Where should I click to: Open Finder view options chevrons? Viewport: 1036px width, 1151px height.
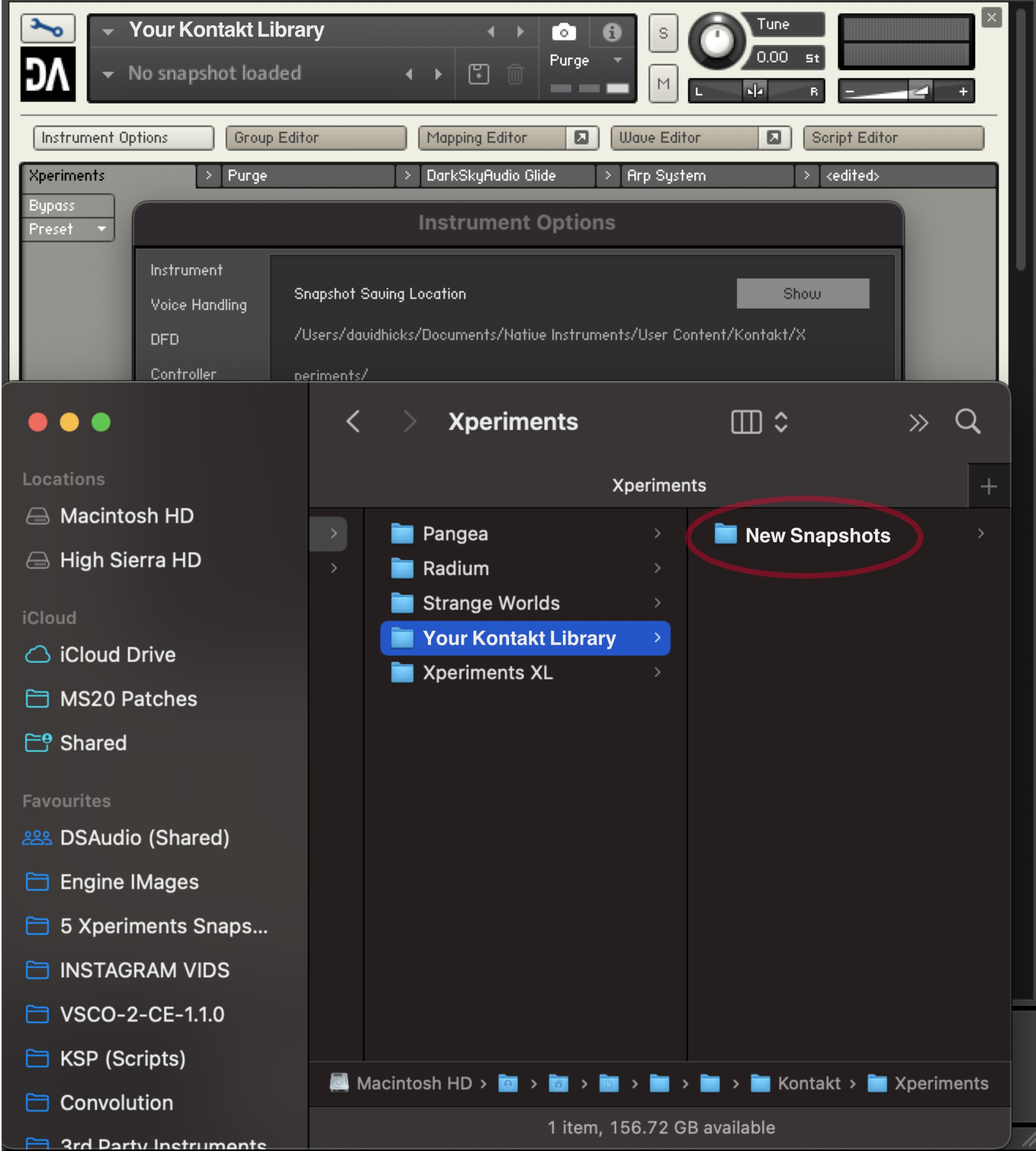781,422
